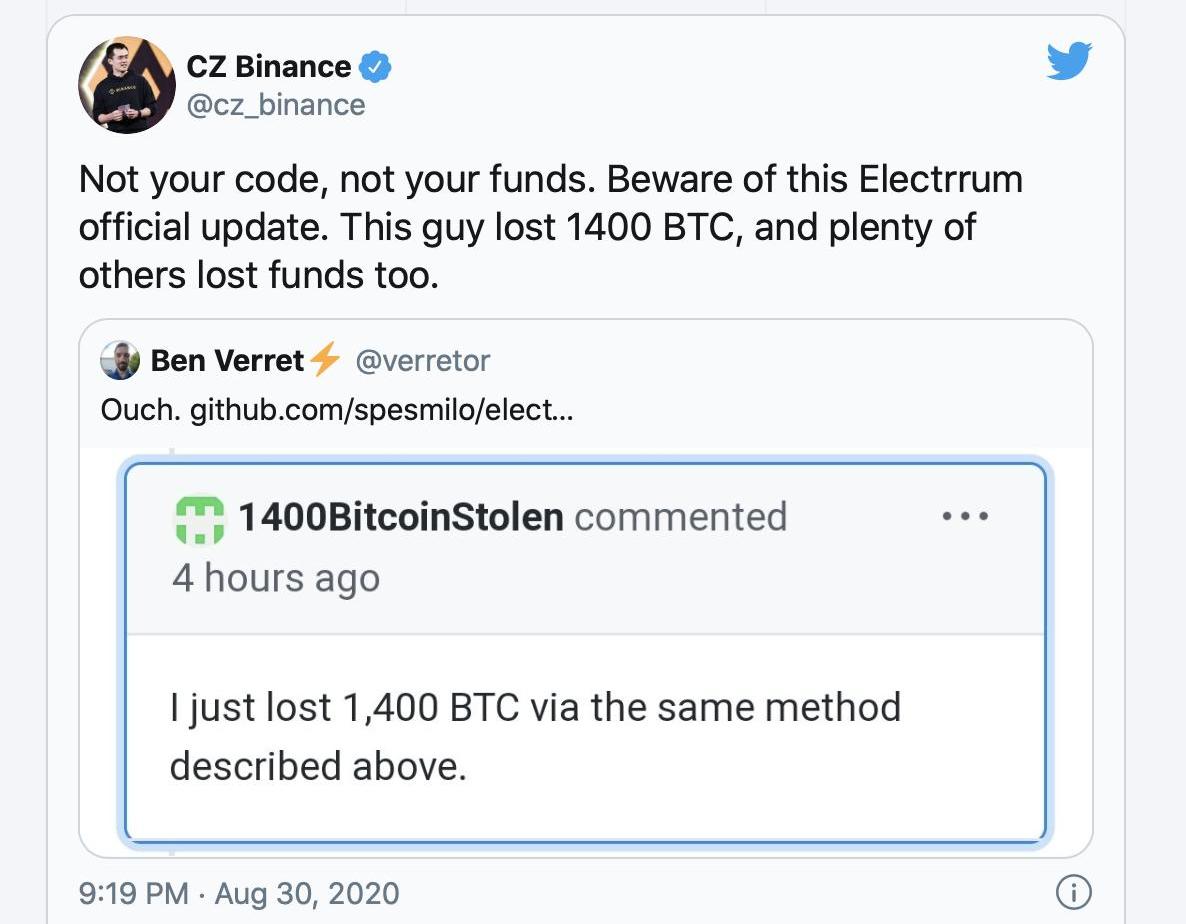Open the github.com/spesmilo link

coord(382,410)
